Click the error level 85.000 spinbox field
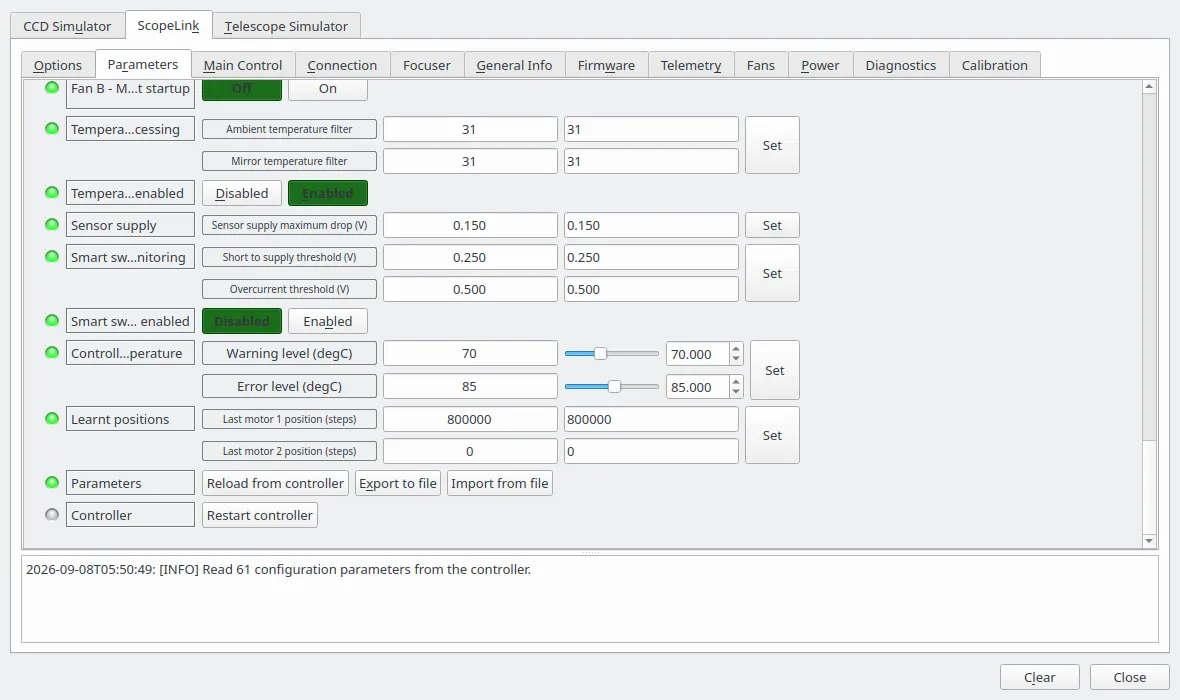This screenshot has height=700, width=1180. [698, 387]
